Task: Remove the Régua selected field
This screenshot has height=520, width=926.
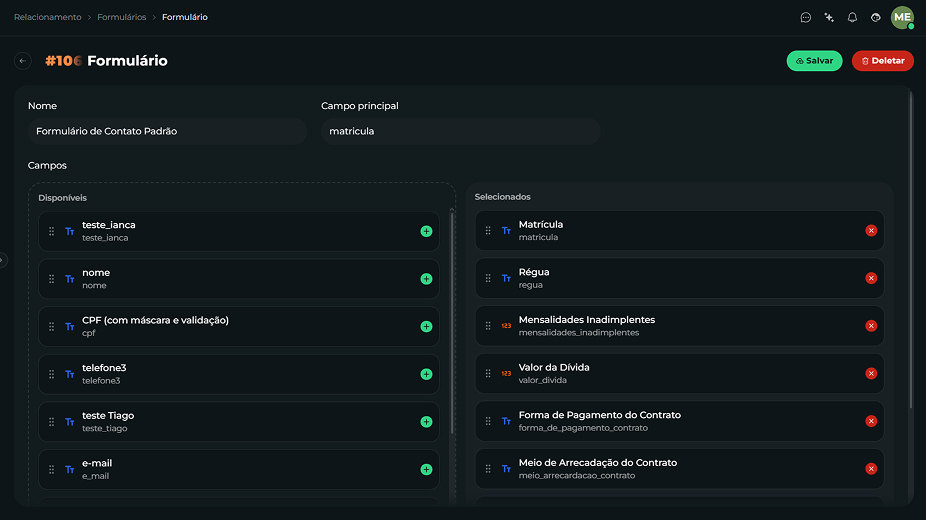Action: [x=871, y=278]
